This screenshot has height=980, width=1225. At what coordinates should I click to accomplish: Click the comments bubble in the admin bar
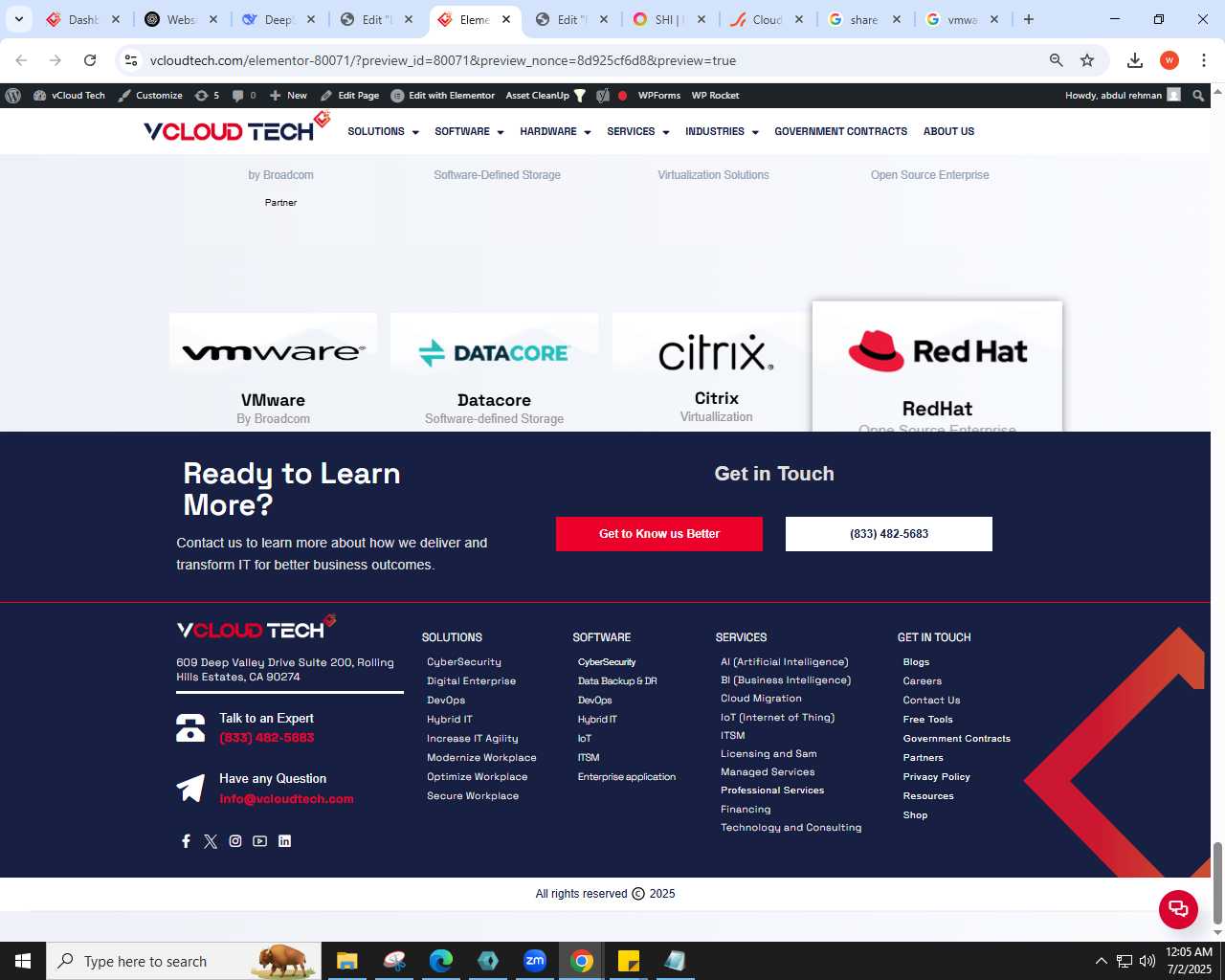click(x=244, y=96)
